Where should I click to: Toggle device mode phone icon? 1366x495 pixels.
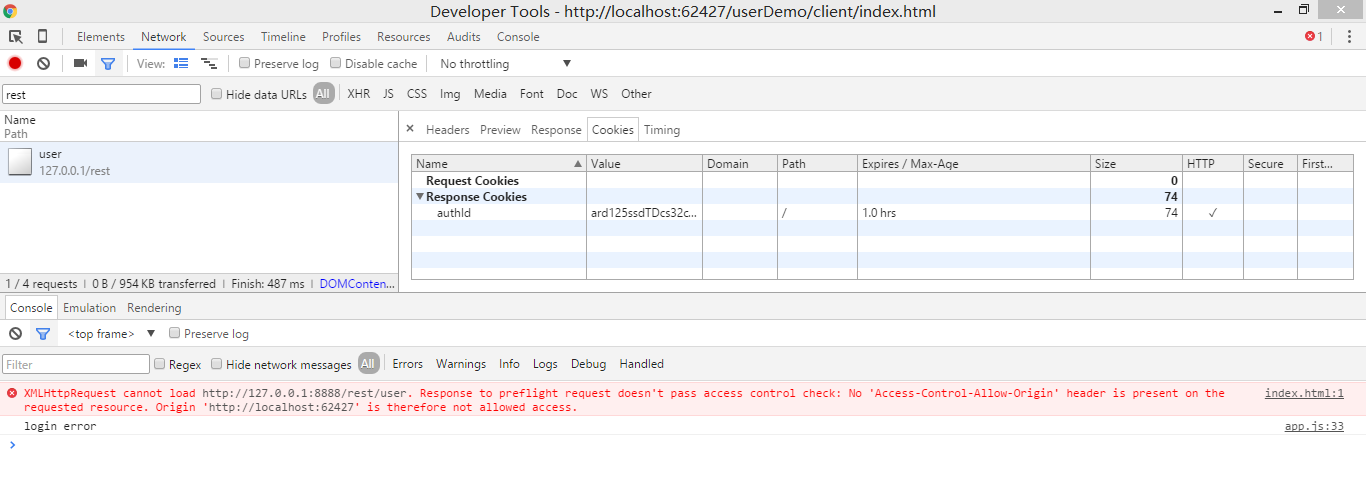[x=42, y=37]
